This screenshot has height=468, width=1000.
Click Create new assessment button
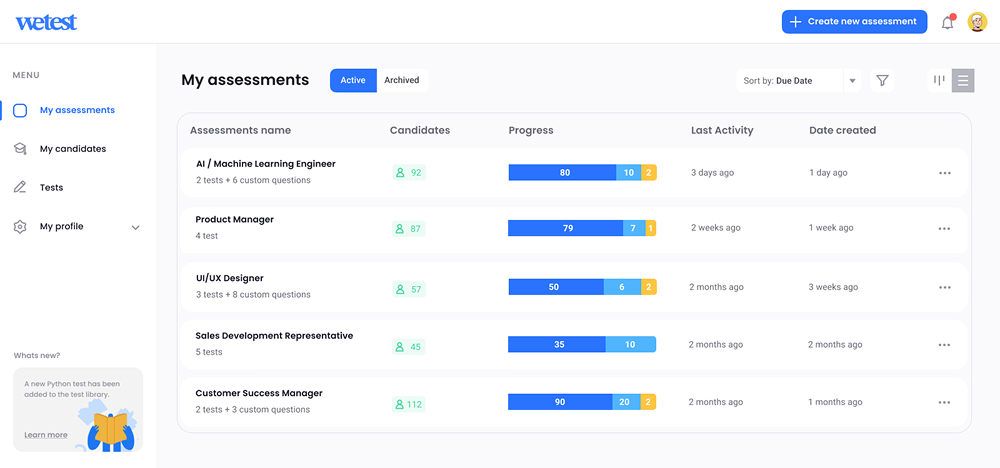coord(855,22)
